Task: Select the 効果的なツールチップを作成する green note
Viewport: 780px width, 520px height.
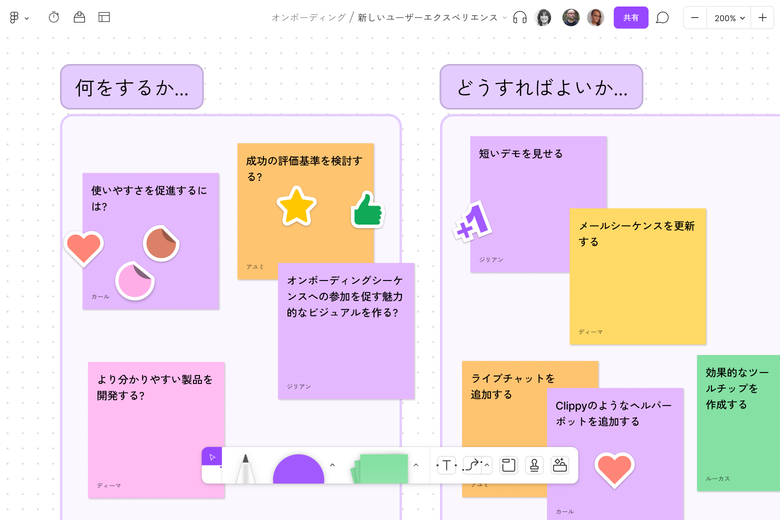Action: 738,423
